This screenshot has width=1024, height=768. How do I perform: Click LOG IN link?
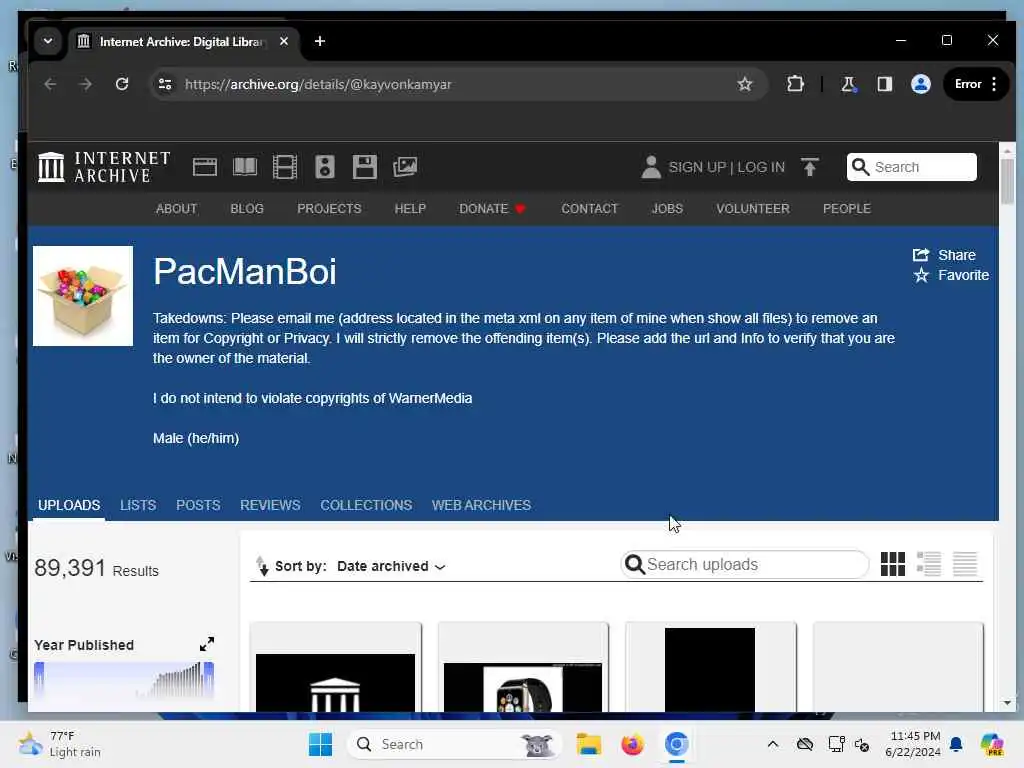click(761, 167)
